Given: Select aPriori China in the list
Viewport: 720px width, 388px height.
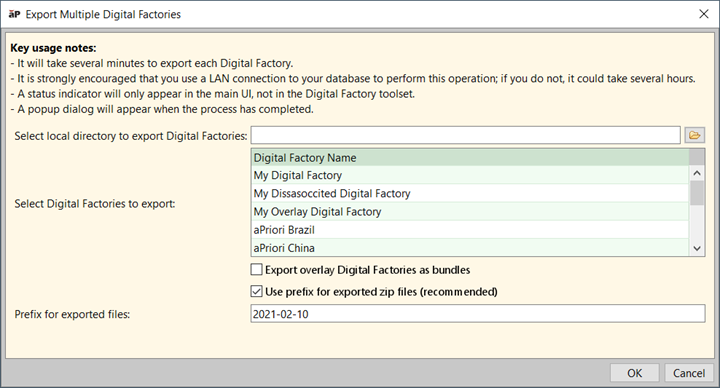Looking at the screenshot, I should [470, 247].
